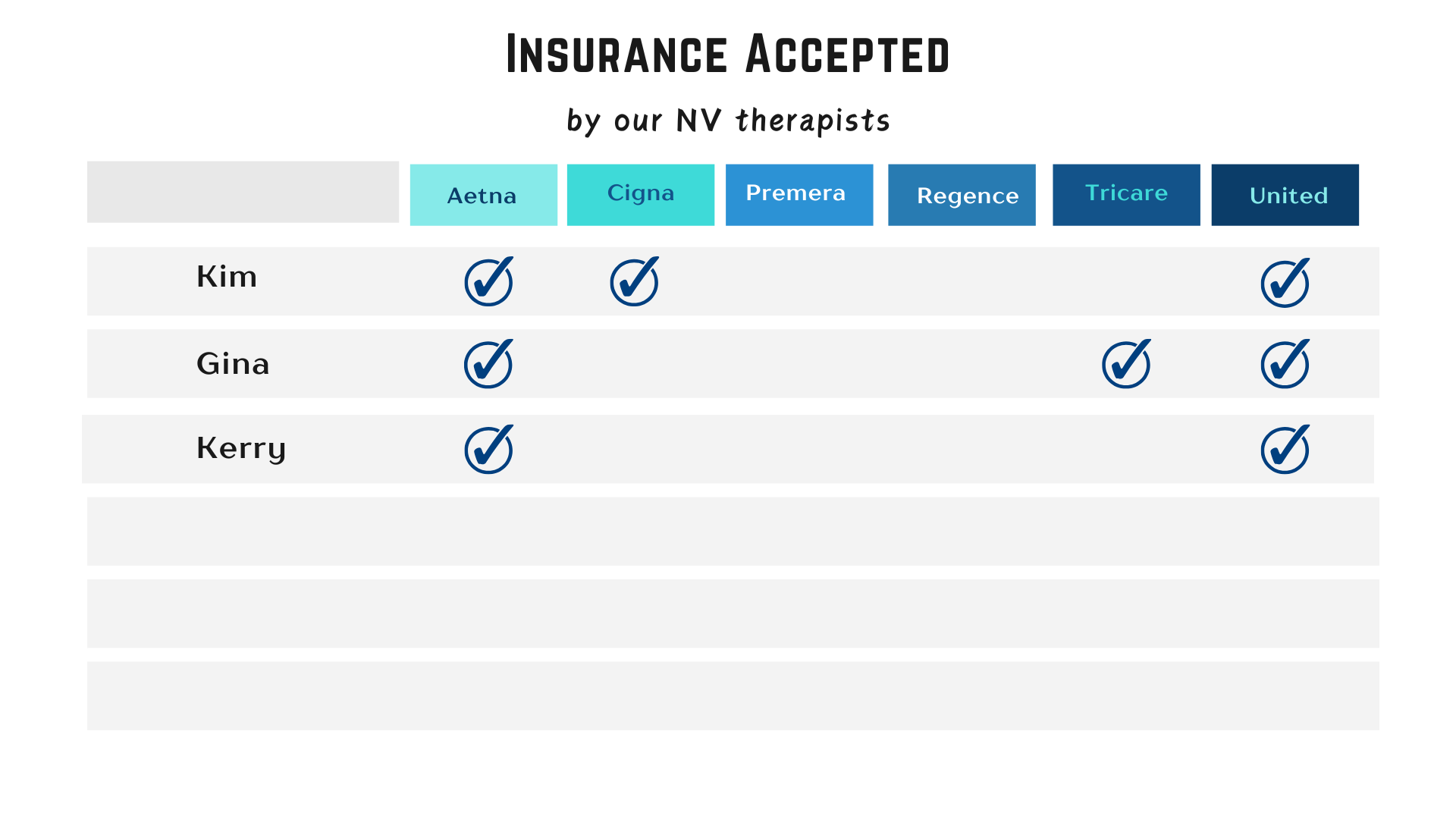The height and width of the screenshot is (819, 1456).
Task: Click Gina's Aetna checkmark icon
Action: tap(489, 364)
